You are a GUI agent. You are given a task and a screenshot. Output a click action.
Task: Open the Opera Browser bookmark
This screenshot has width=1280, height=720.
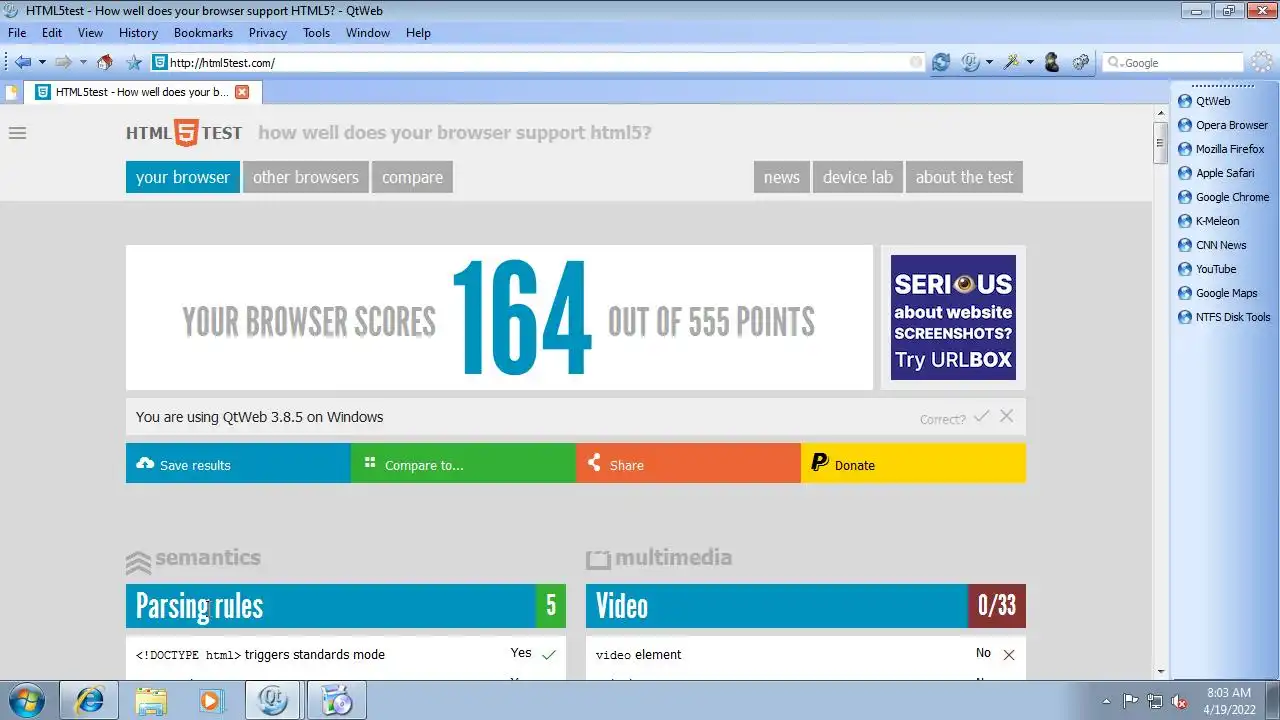[x=1222, y=125]
